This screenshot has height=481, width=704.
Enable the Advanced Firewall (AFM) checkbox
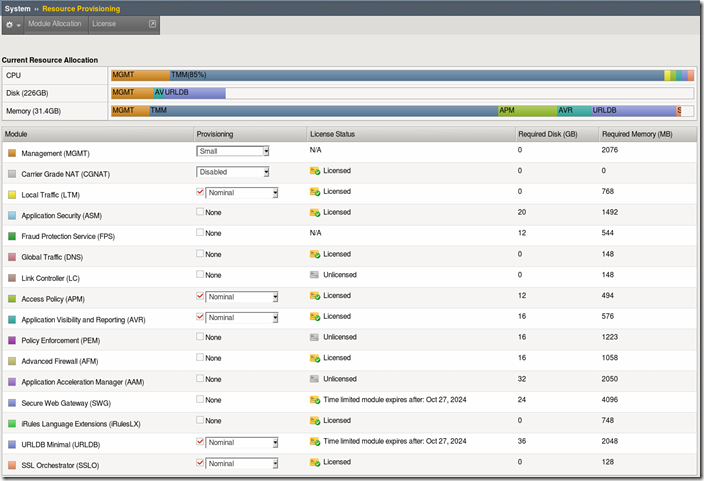coord(200,357)
